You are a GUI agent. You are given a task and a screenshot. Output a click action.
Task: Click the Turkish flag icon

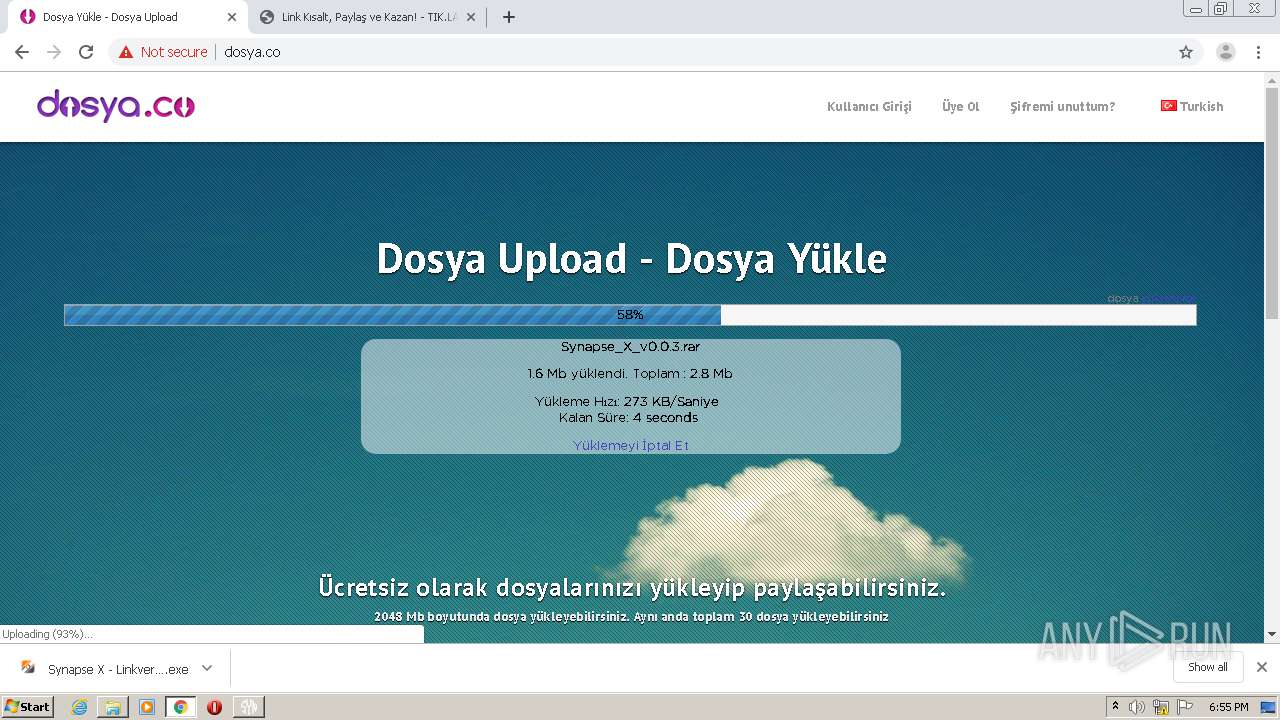tap(1168, 106)
